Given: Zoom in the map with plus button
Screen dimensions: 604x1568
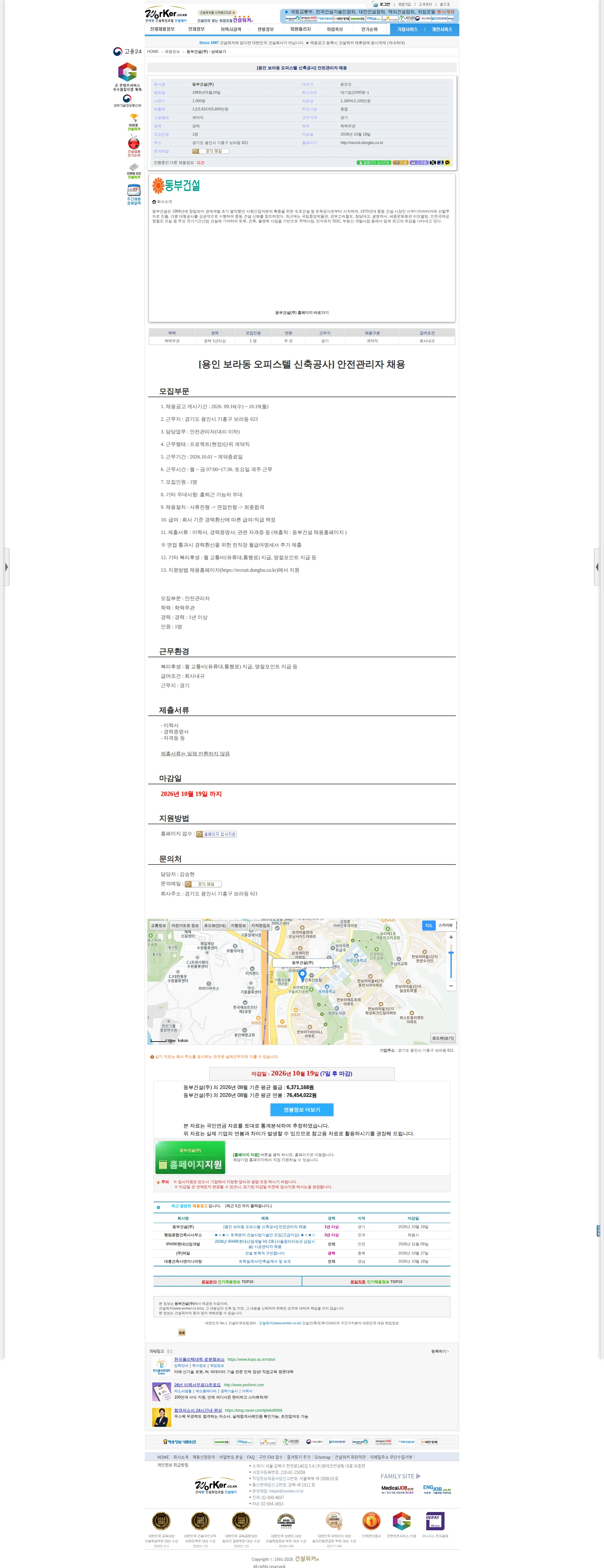Looking at the screenshot, I should click(x=450, y=937).
